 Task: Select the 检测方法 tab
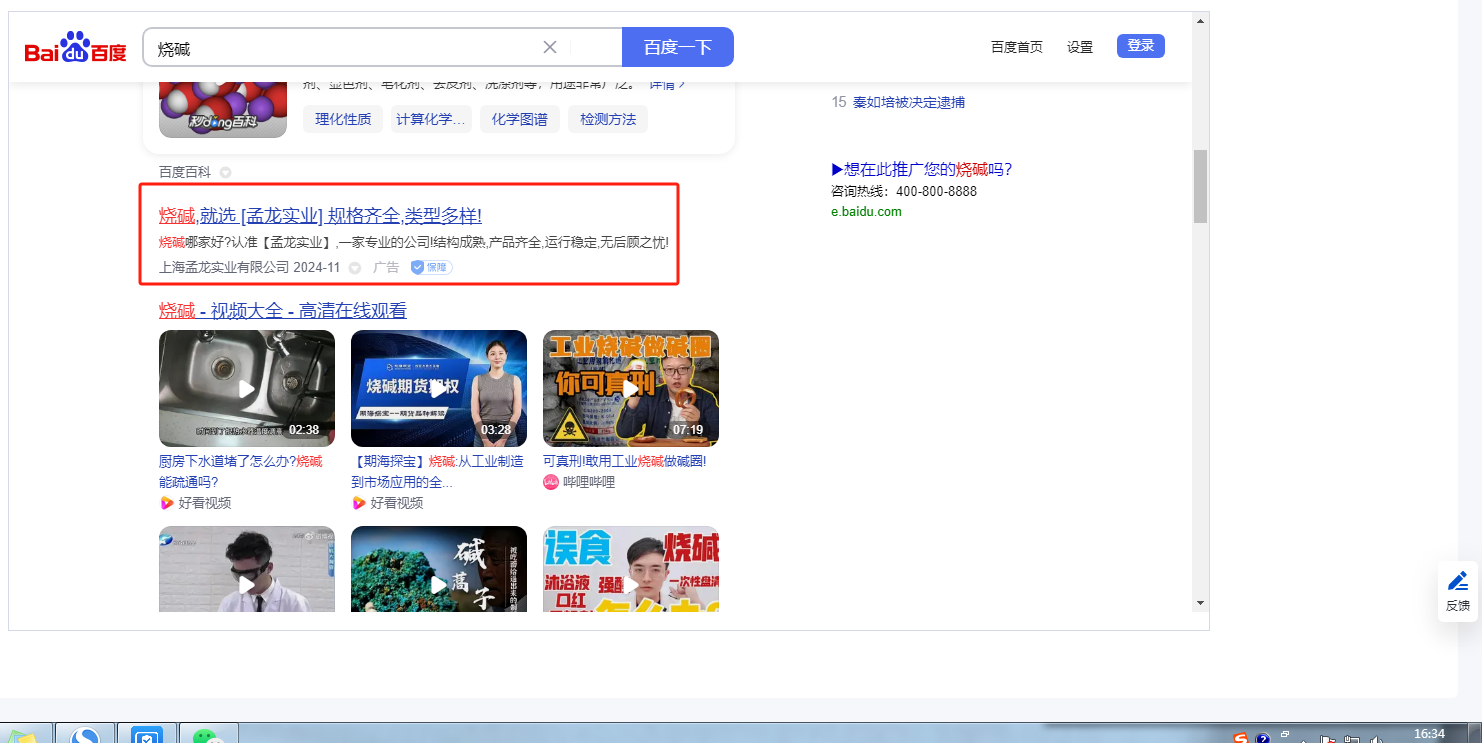pyautogui.click(x=608, y=119)
